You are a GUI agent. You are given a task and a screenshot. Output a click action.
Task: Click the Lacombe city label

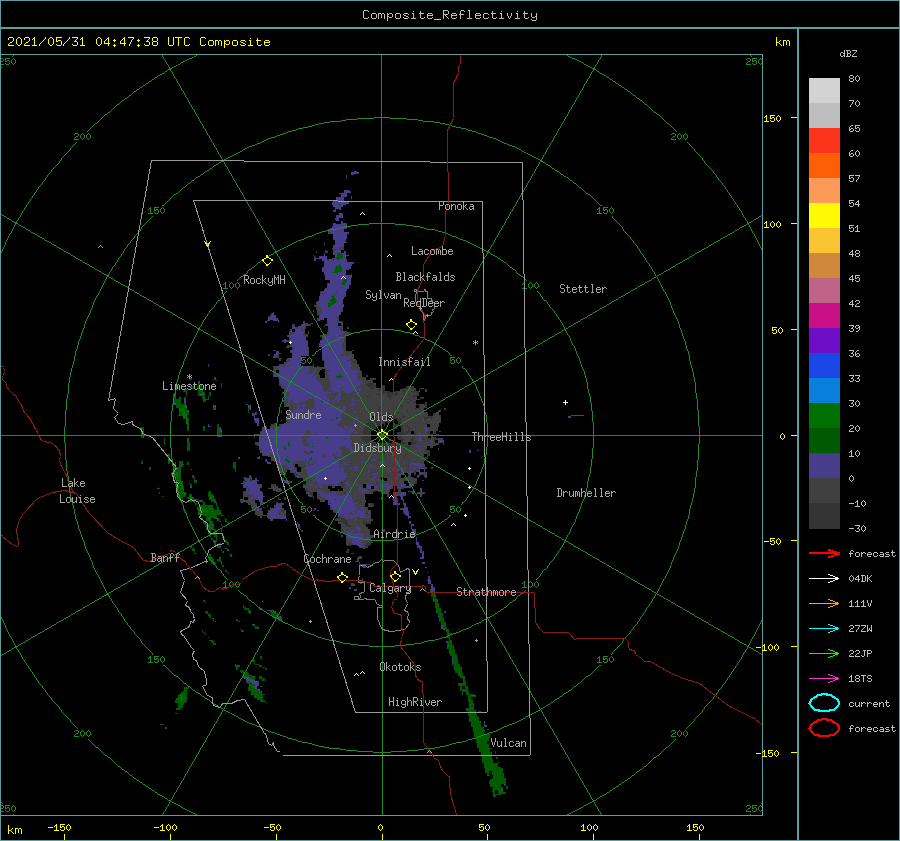click(432, 251)
